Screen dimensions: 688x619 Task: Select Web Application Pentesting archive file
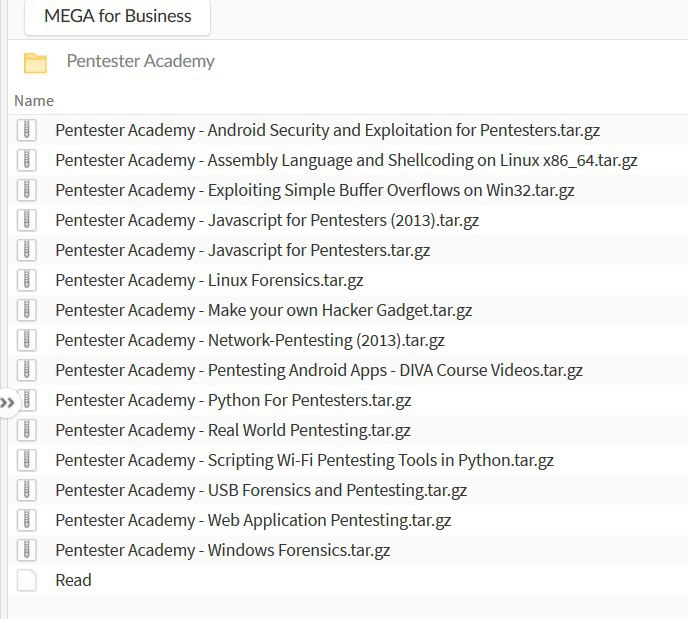[253, 520]
